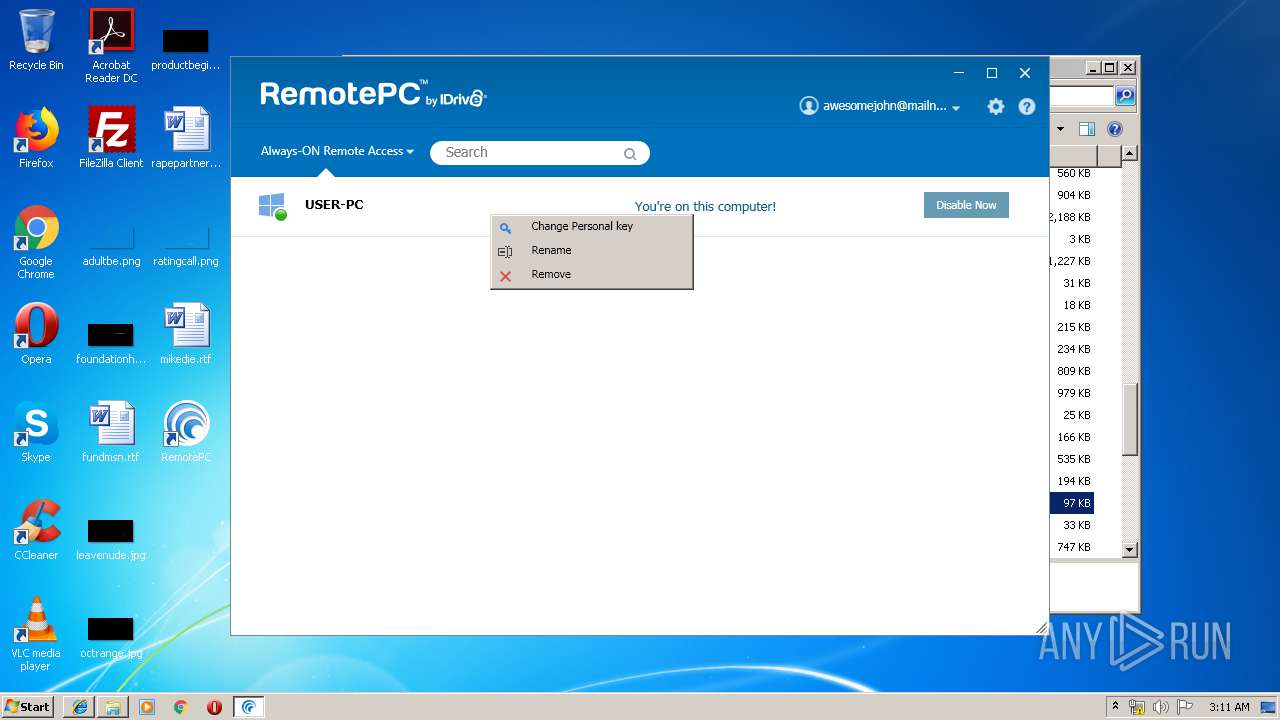Click the Explorer vertical scrollbar thumb
The width and height of the screenshot is (1280, 720).
click(x=1129, y=419)
